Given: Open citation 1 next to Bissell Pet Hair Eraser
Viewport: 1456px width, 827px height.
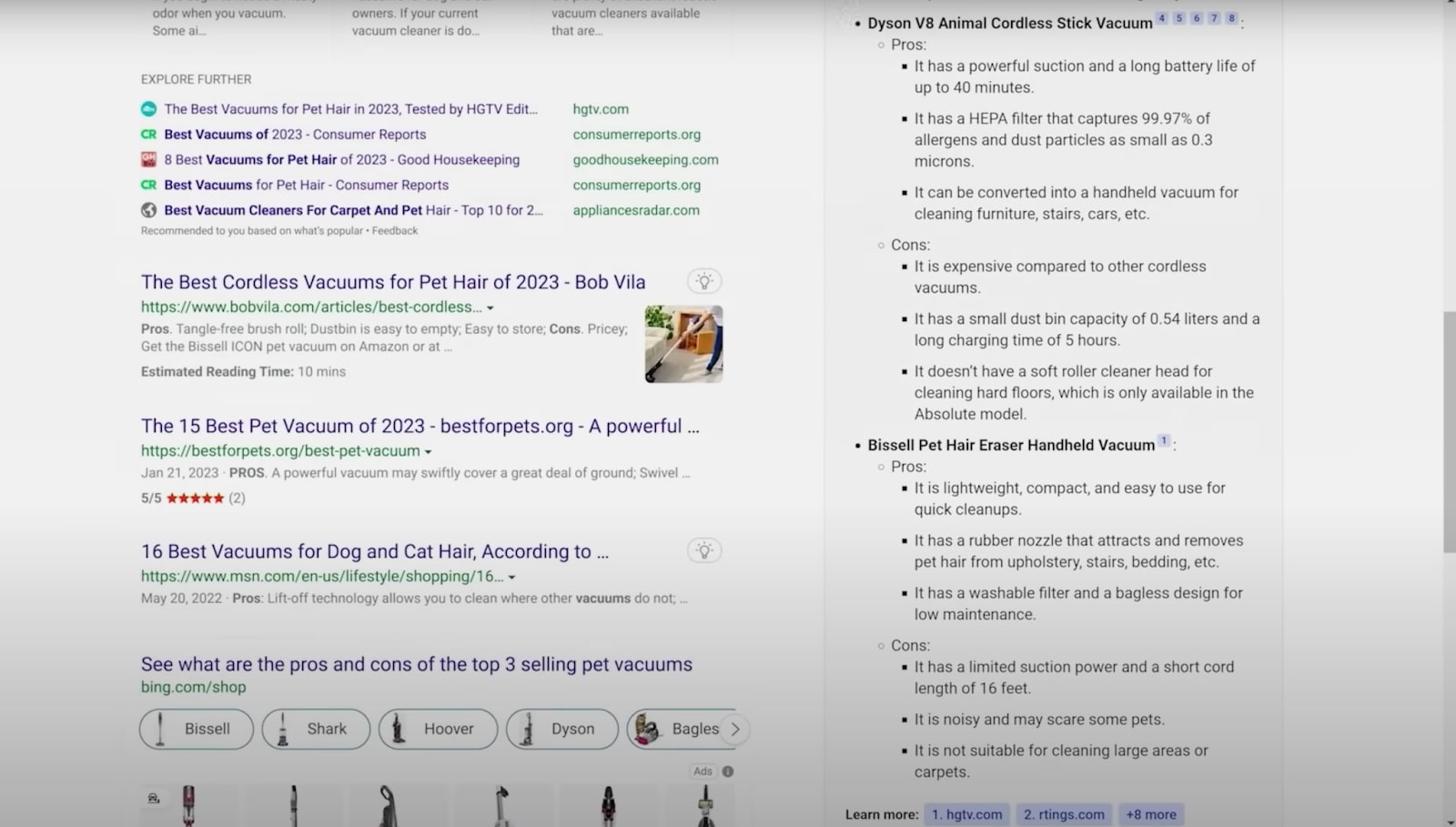Looking at the screenshot, I should [1164, 440].
